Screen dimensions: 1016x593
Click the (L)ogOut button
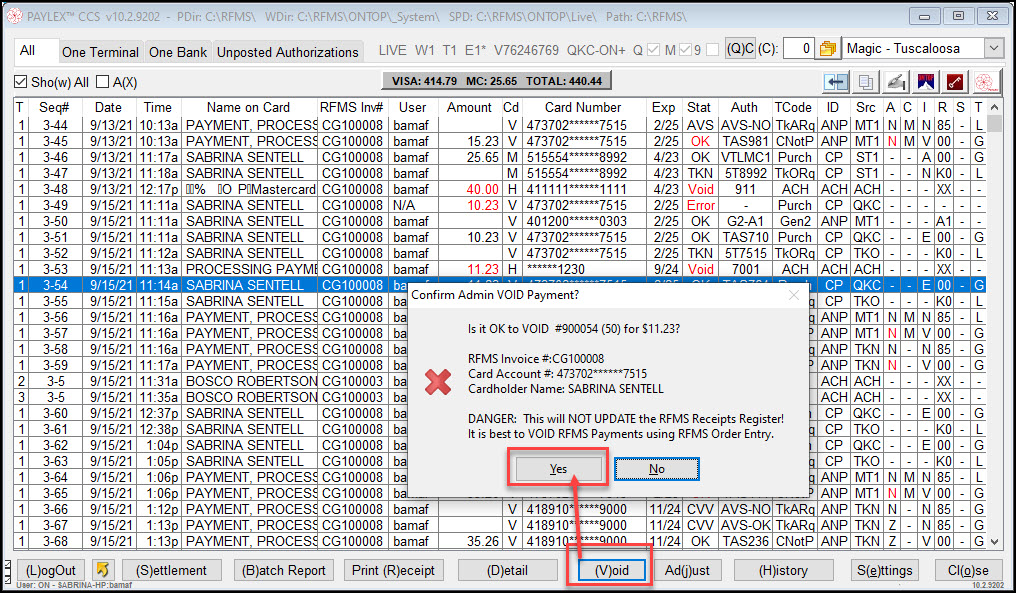(x=51, y=570)
